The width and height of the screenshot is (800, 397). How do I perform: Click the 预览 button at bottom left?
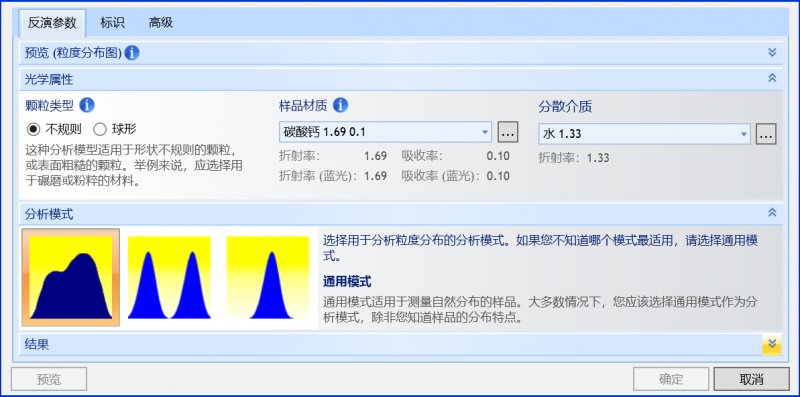point(49,379)
